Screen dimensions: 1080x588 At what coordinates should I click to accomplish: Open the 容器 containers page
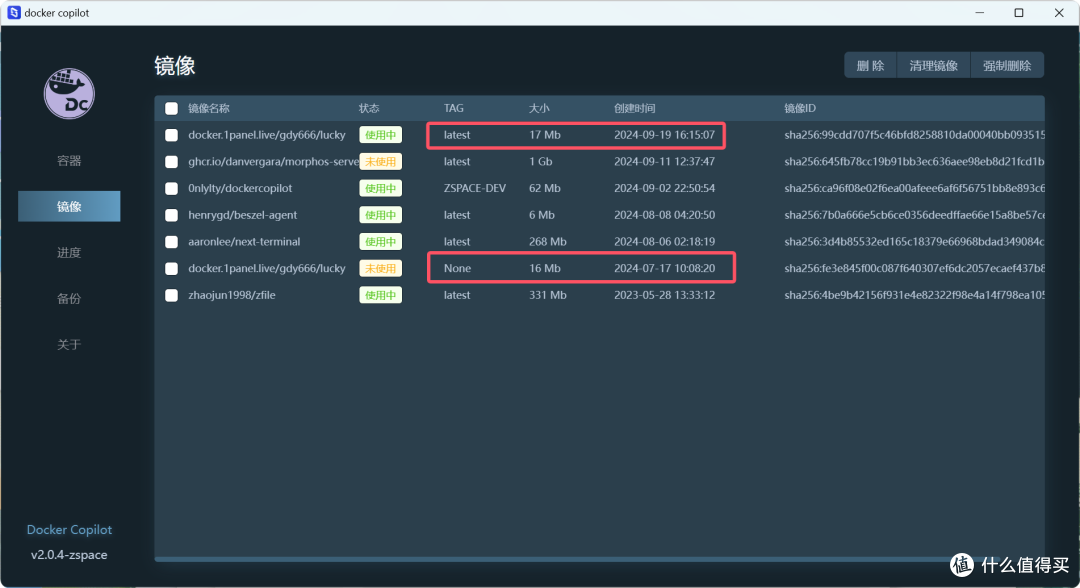(69, 160)
